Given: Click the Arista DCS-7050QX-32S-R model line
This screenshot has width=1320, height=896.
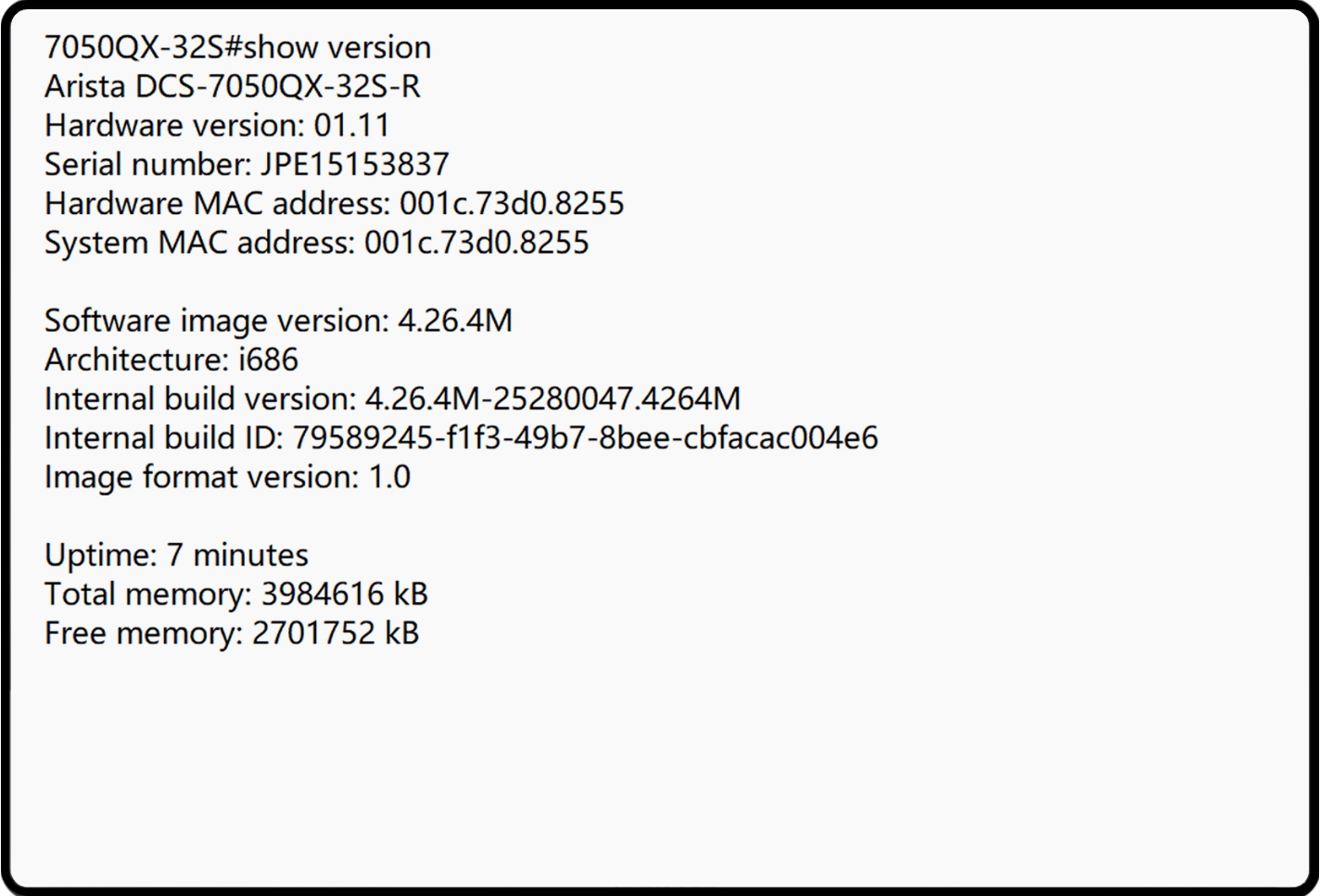Looking at the screenshot, I should click(x=232, y=86).
